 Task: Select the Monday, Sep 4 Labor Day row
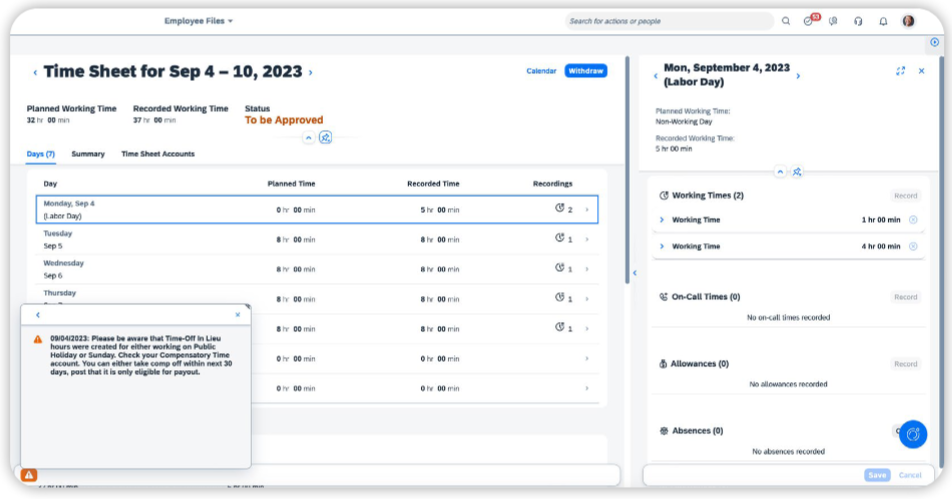(x=317, y=209)
